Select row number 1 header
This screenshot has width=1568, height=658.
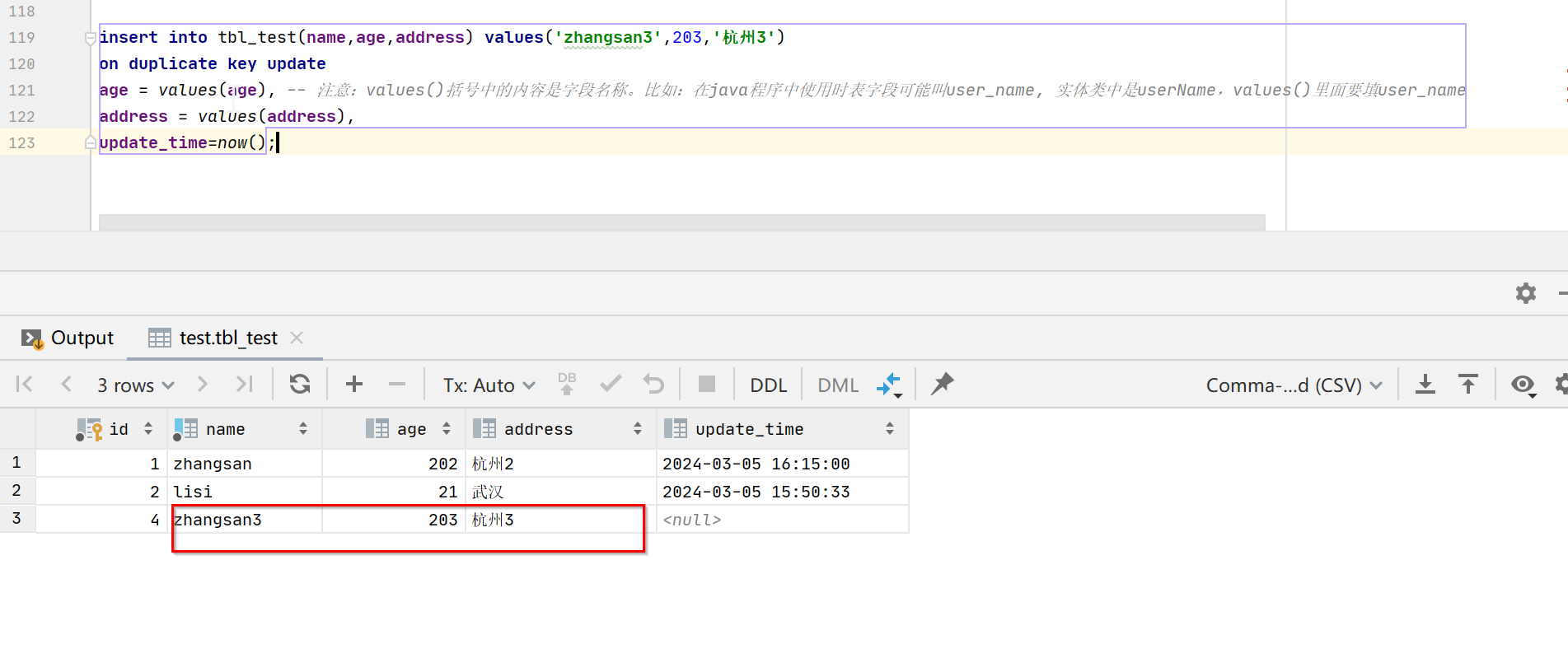[17, 463]
